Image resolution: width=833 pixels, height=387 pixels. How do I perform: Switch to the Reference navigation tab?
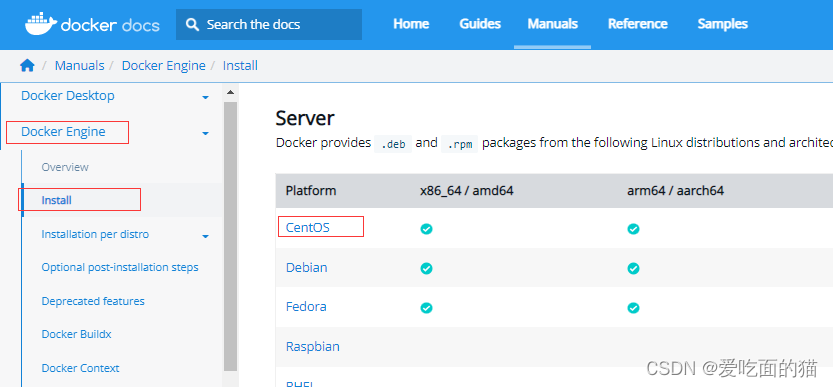click(638, 24)
